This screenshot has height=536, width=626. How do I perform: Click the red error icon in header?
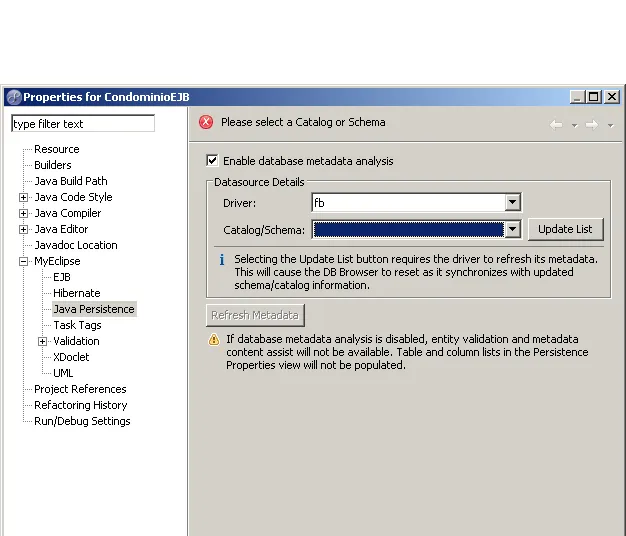[x=206, y=122]
